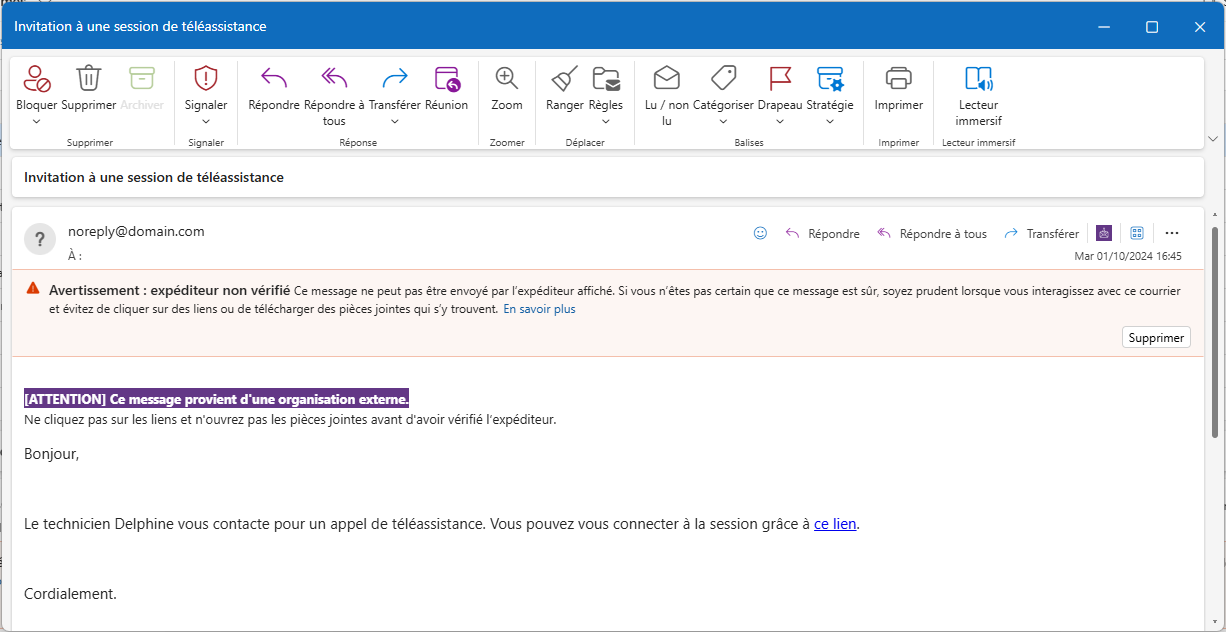Open the Réunion reply icon
1226x632 pixels.
point(446,78)
